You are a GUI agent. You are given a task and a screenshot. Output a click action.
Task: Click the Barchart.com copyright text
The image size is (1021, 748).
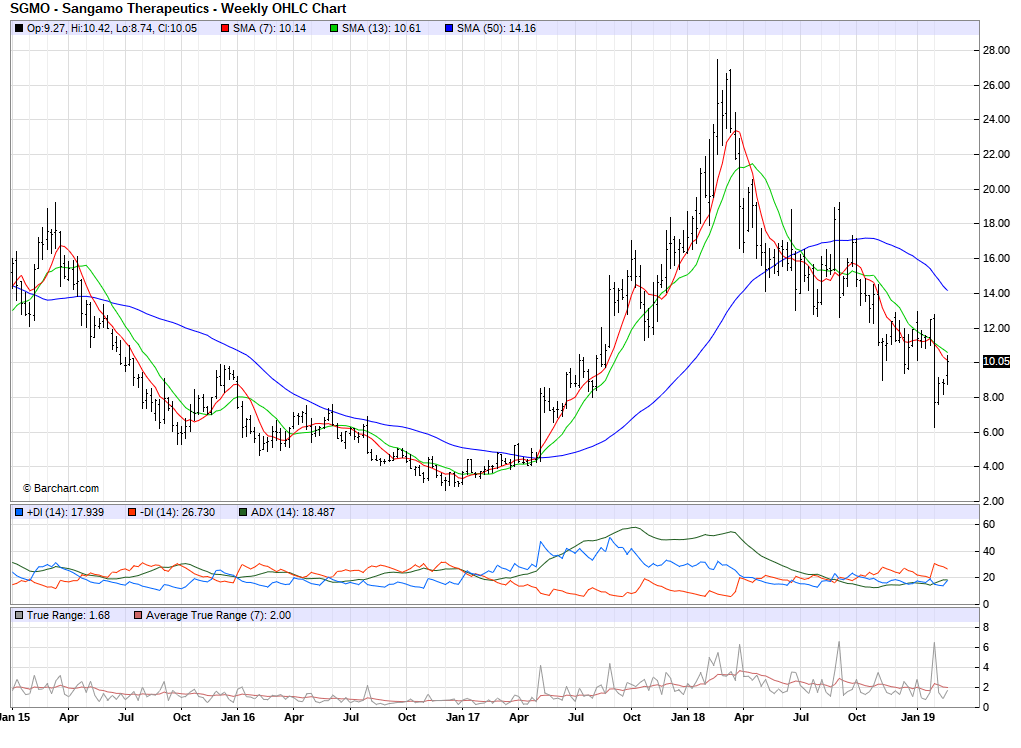coord(61,488)
